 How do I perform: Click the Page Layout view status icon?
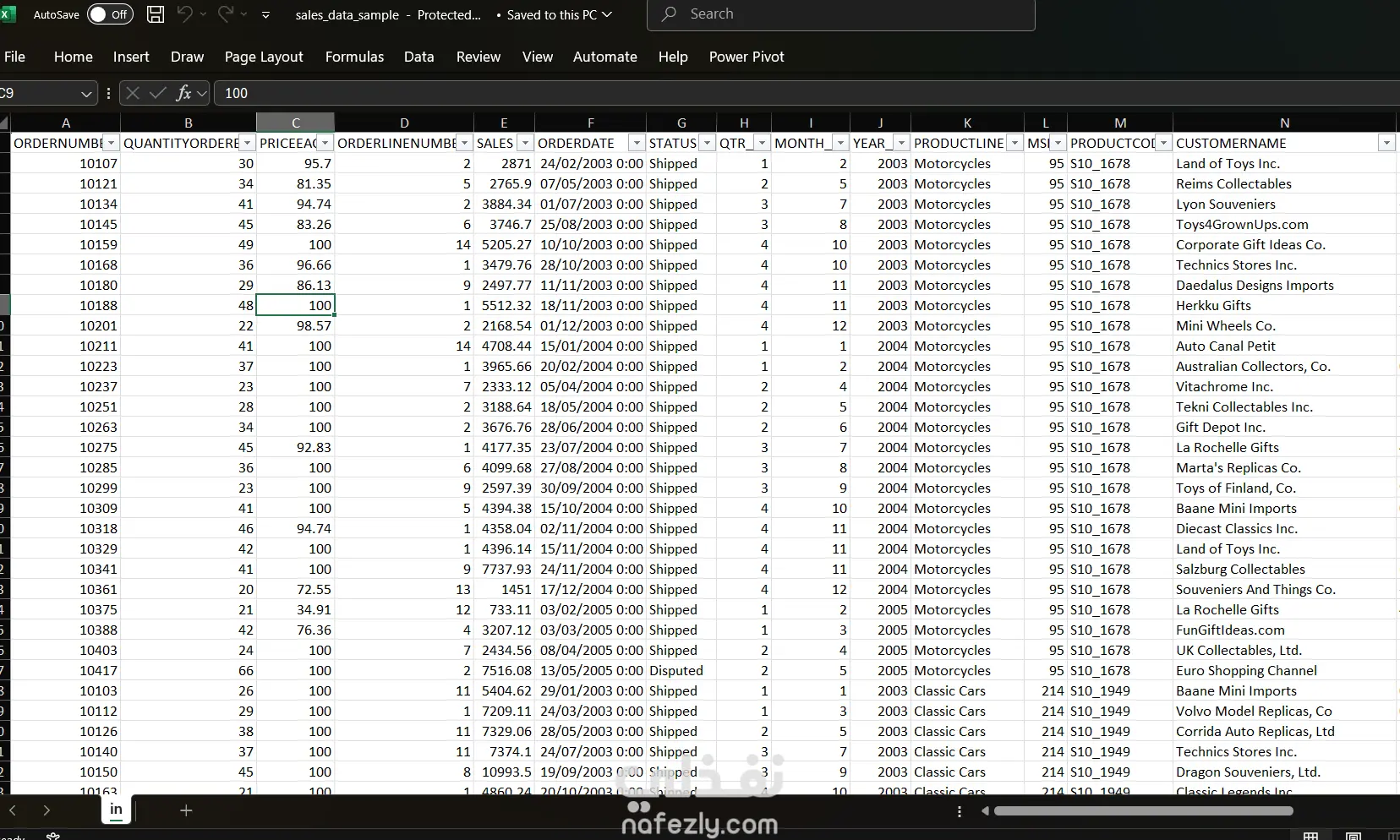point(1354,836)
